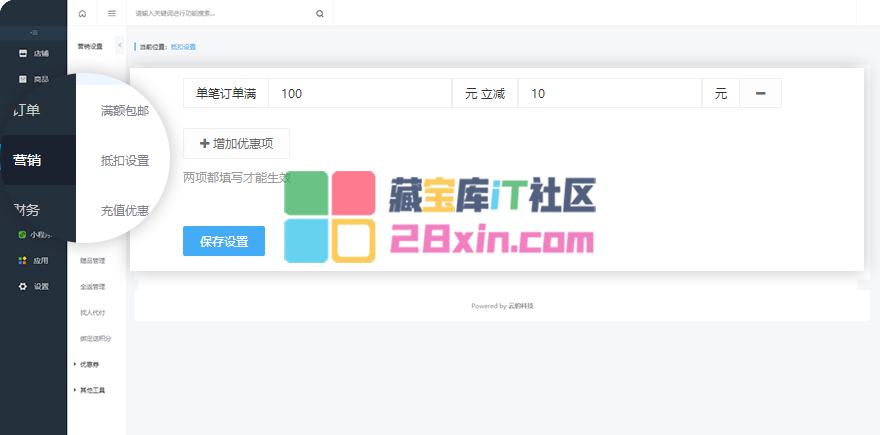Click the 单笔订单满 label
This screenshot has width=880, height=435.
[226, 93]
